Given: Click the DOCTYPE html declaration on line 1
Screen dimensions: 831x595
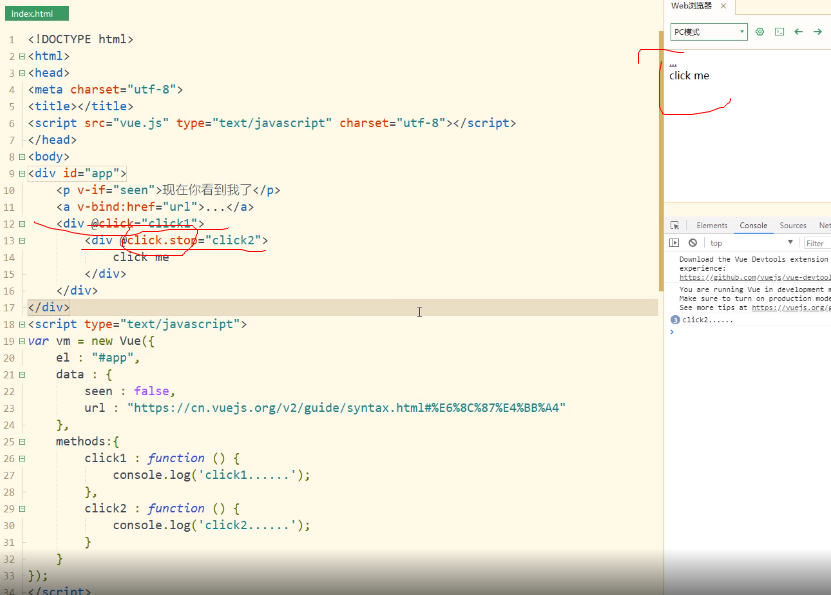Looking at the screenshot, I should 81,39.
